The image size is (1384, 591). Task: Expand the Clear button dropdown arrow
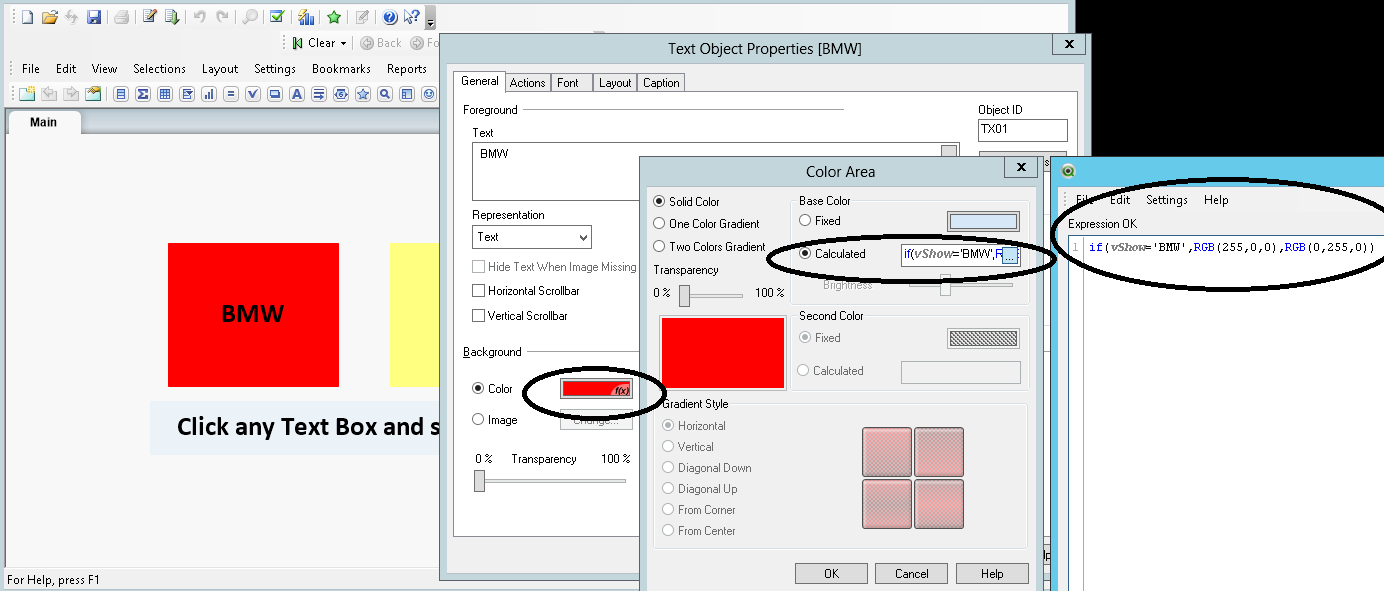[343, 43]
